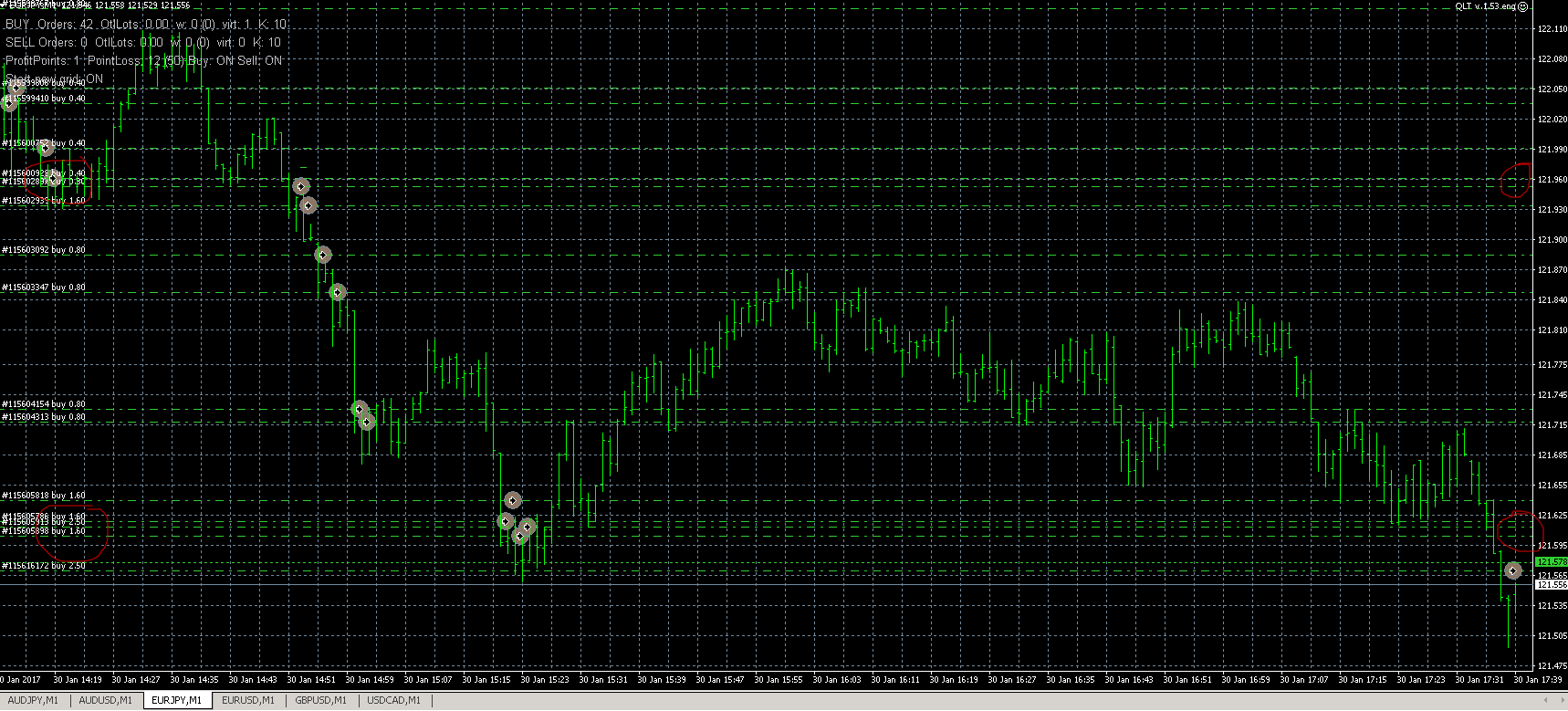This screenshot has width=1568, height=711.
Task: Click order label #115599410 buy 0.40
Action: pyautogui.click(x=44, y=99)
